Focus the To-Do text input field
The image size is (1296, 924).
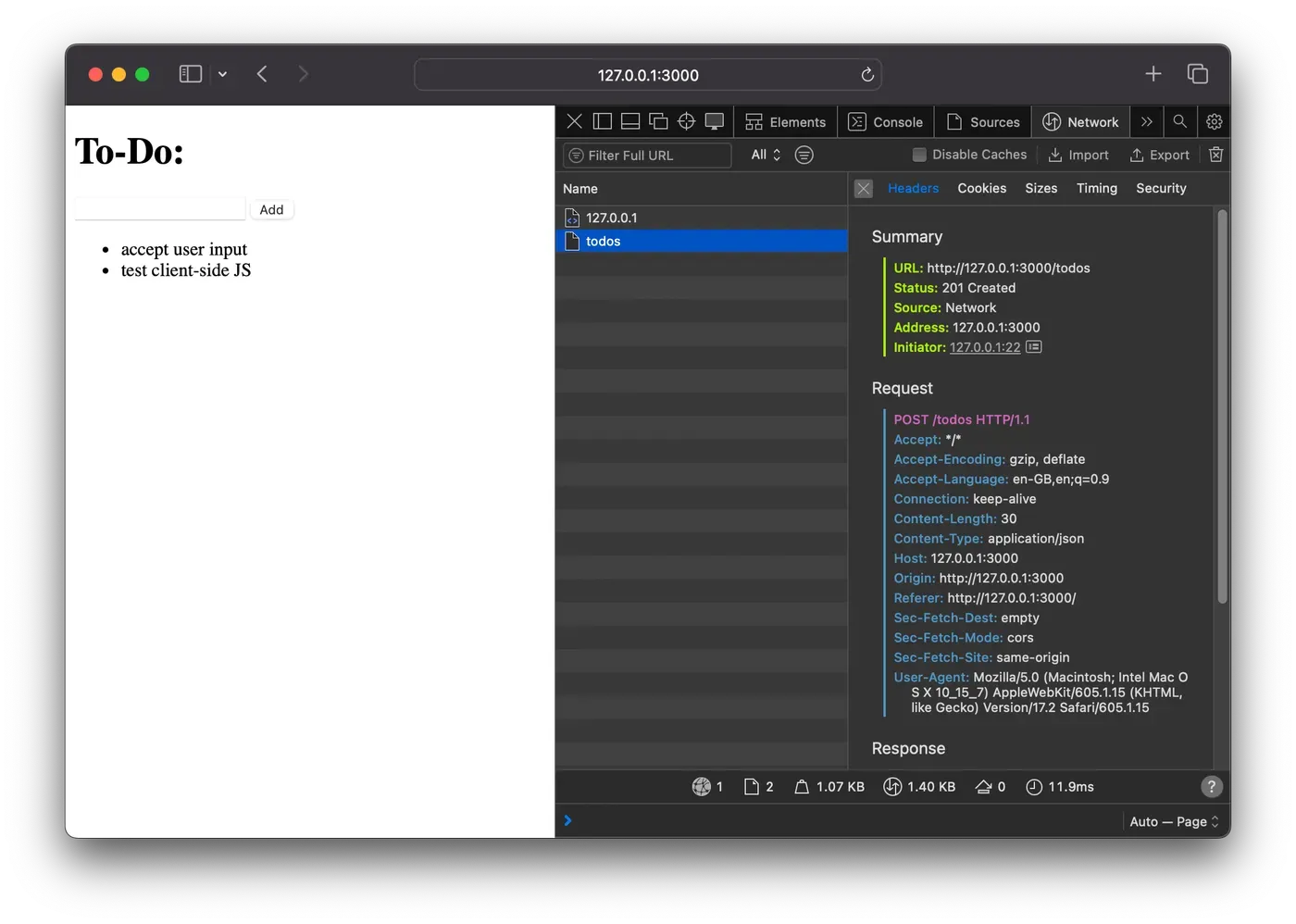pos(160,209)
